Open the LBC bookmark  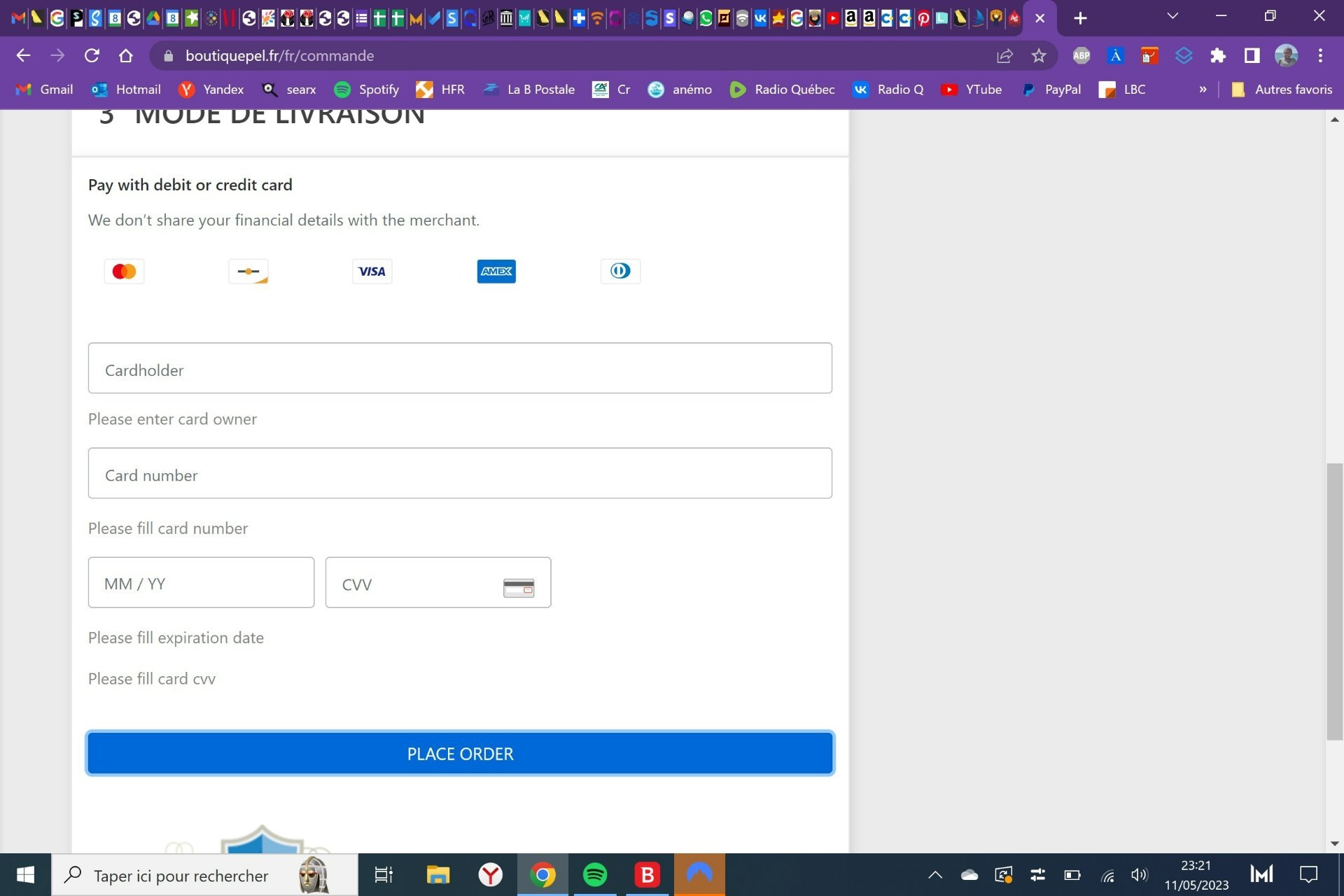click(x=1122, y=90)
